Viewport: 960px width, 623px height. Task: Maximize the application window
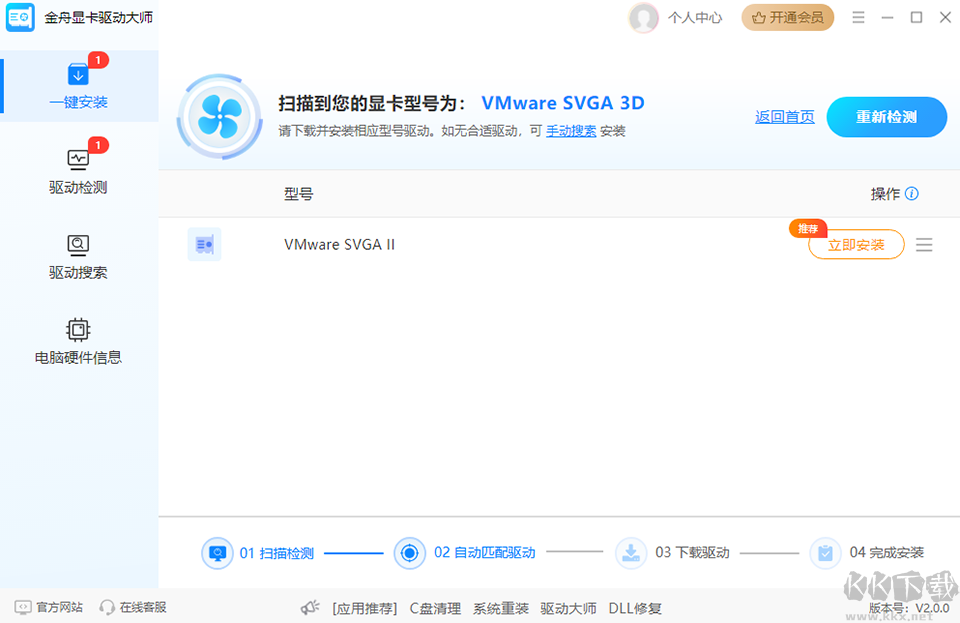tap(917, 17)
